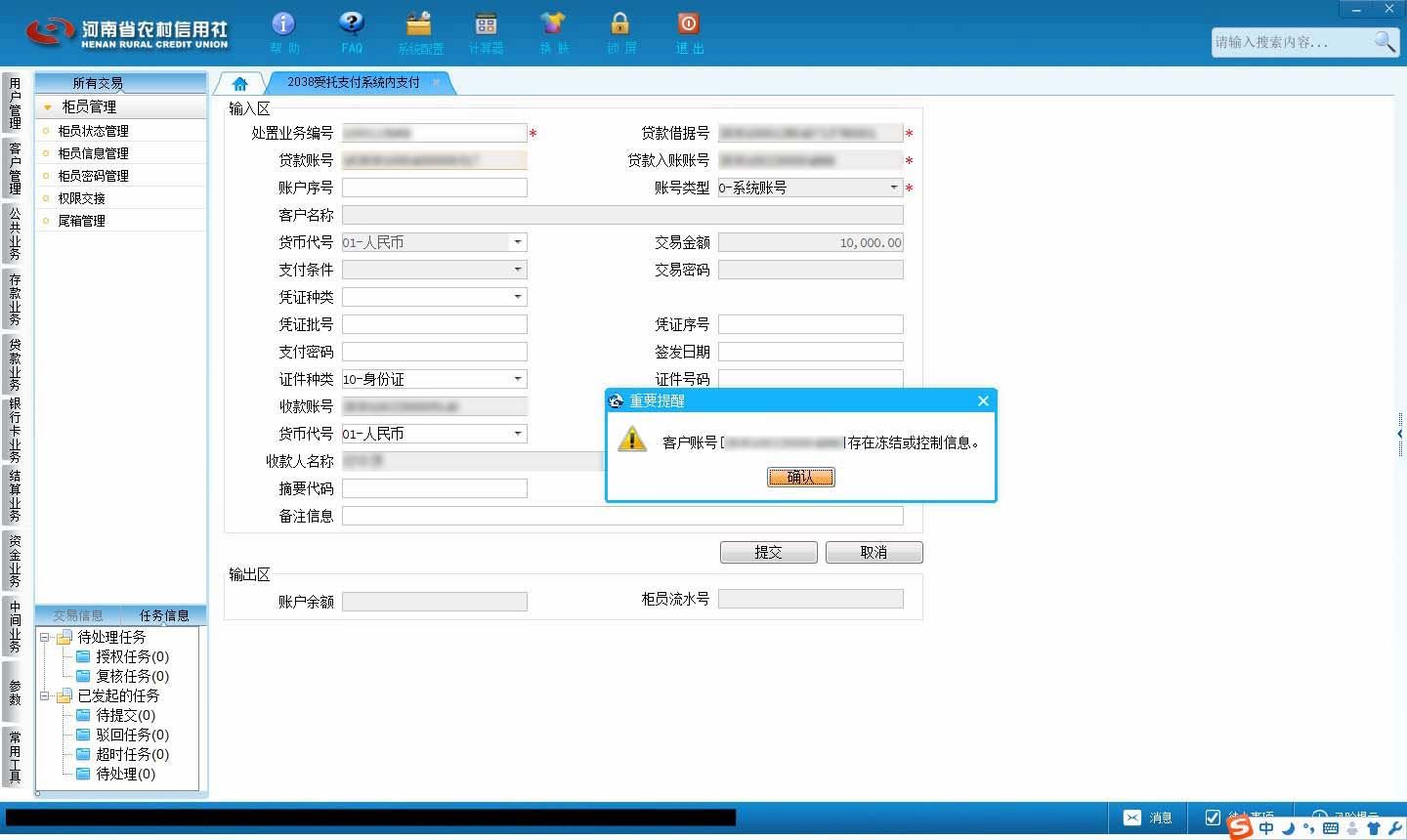This screenshot has height=840, width=1407.
Task: Open the Help (帮助) toolbar icon
Action: (283, 24)
